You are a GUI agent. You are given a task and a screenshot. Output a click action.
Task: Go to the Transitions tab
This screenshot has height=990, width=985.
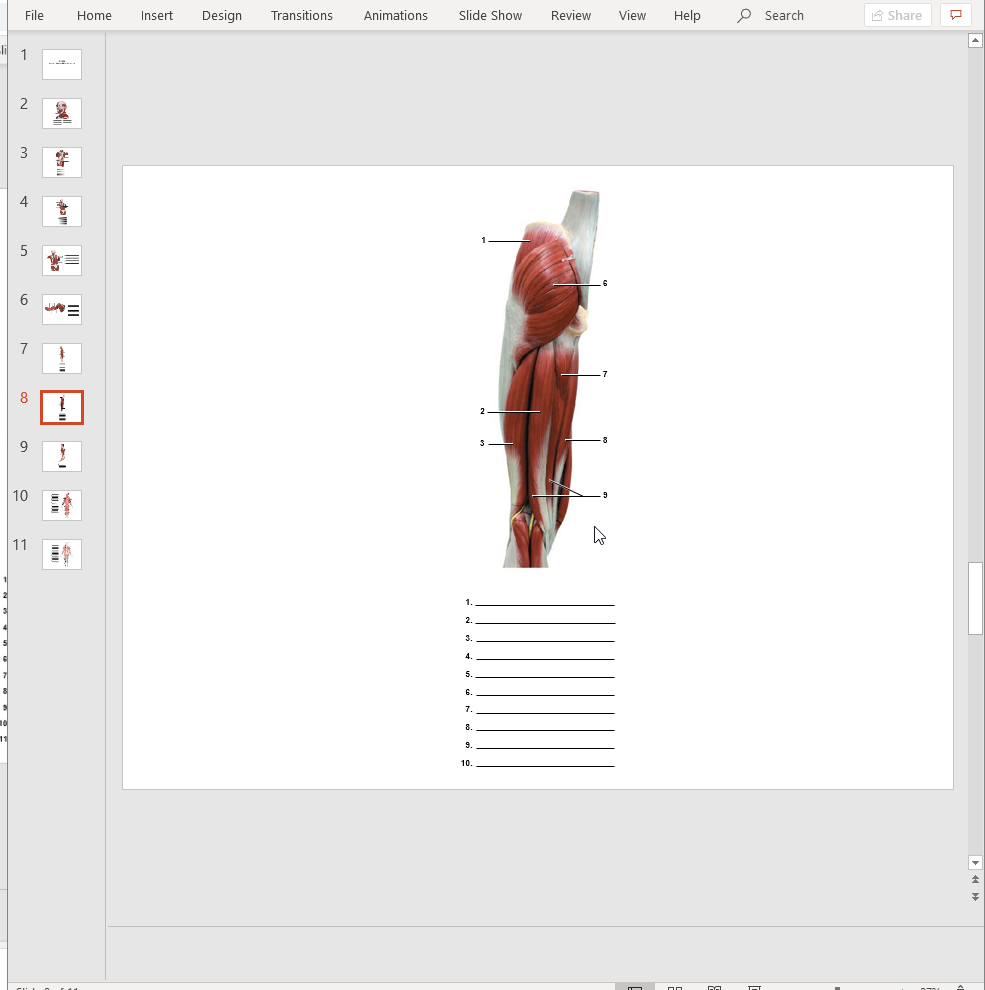pyautogui.click(x=301, y=15)
